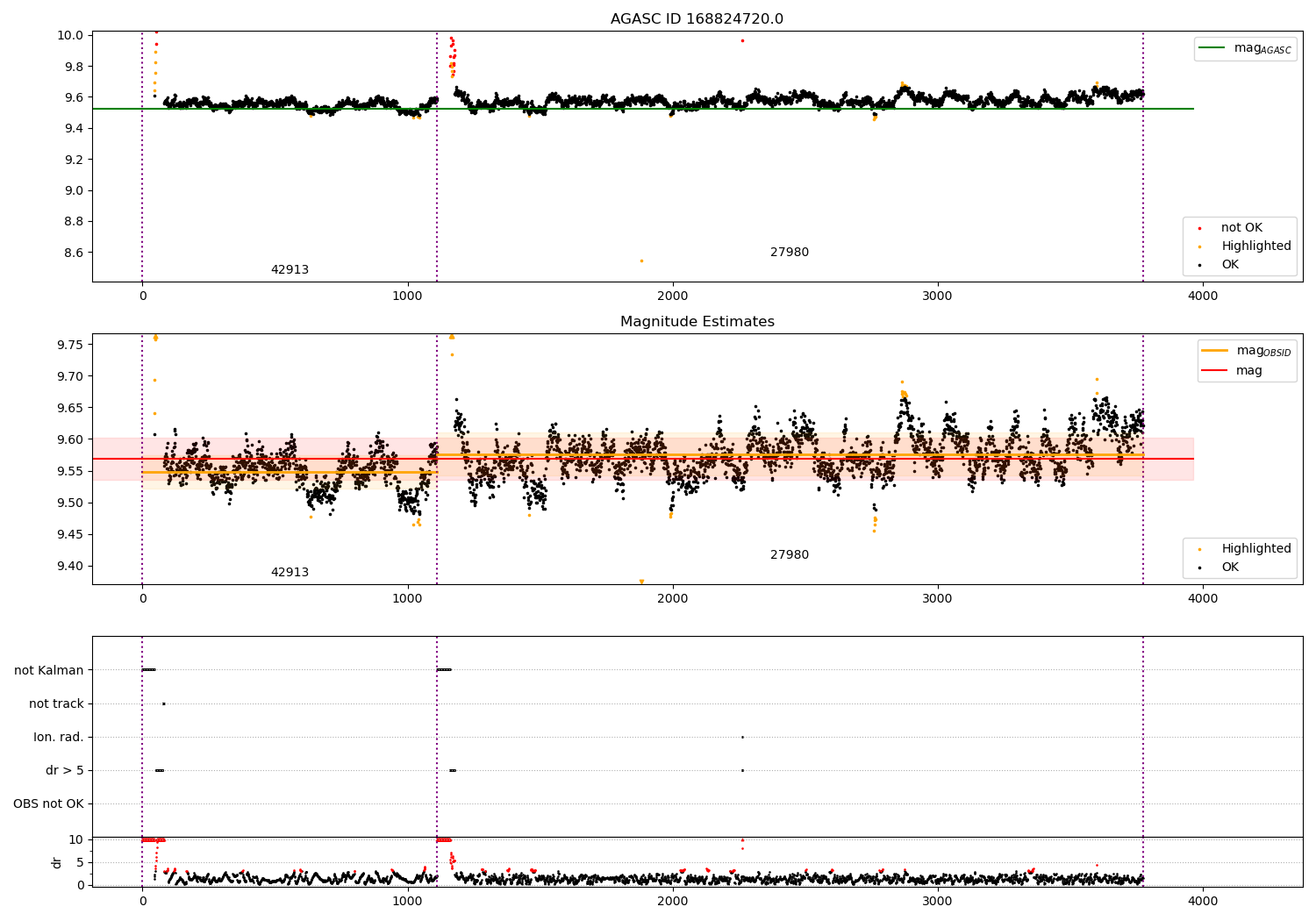1316x921 pixels.
Task: Click the red dot marker beside "not OK"
Action: click(1200, 228)
